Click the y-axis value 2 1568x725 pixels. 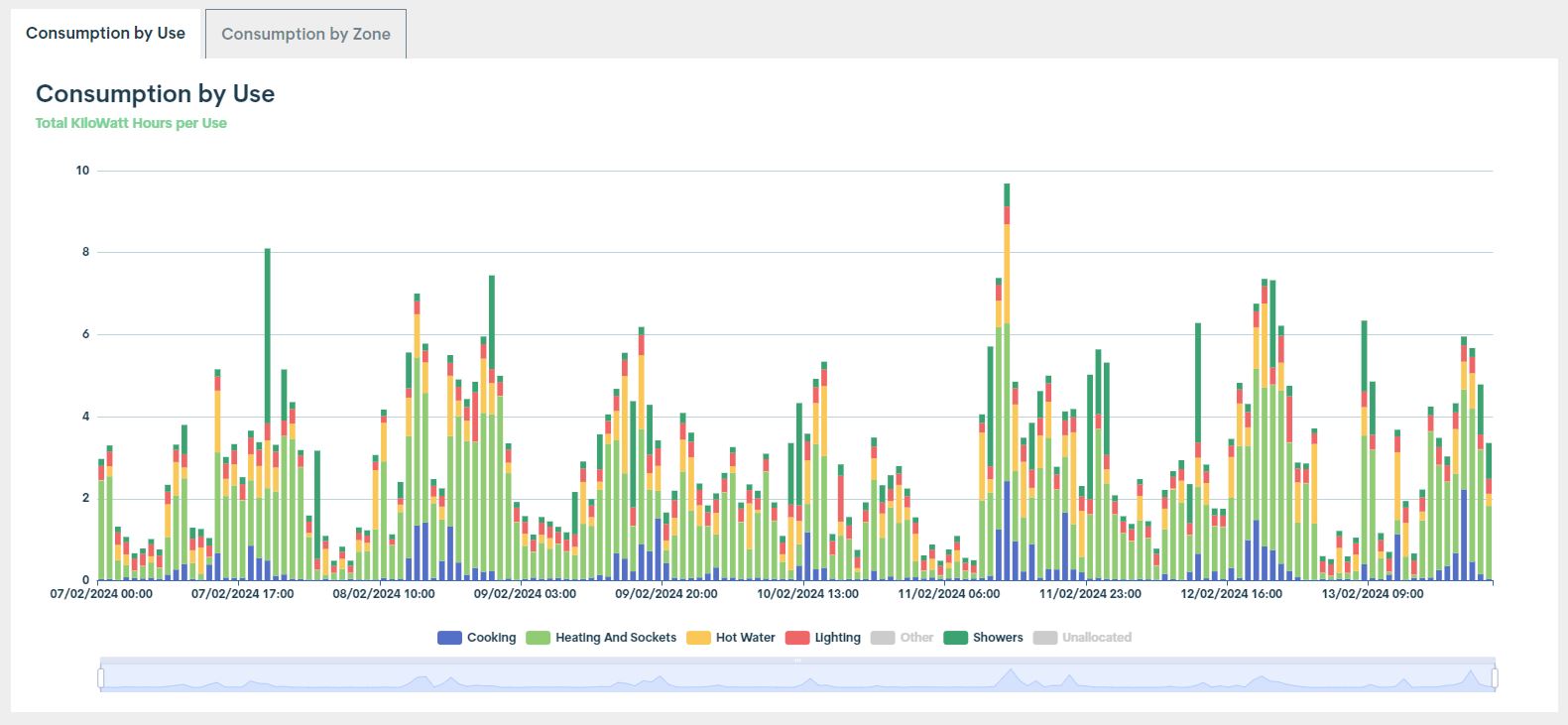pyautogui.click(x=85, y=498)
